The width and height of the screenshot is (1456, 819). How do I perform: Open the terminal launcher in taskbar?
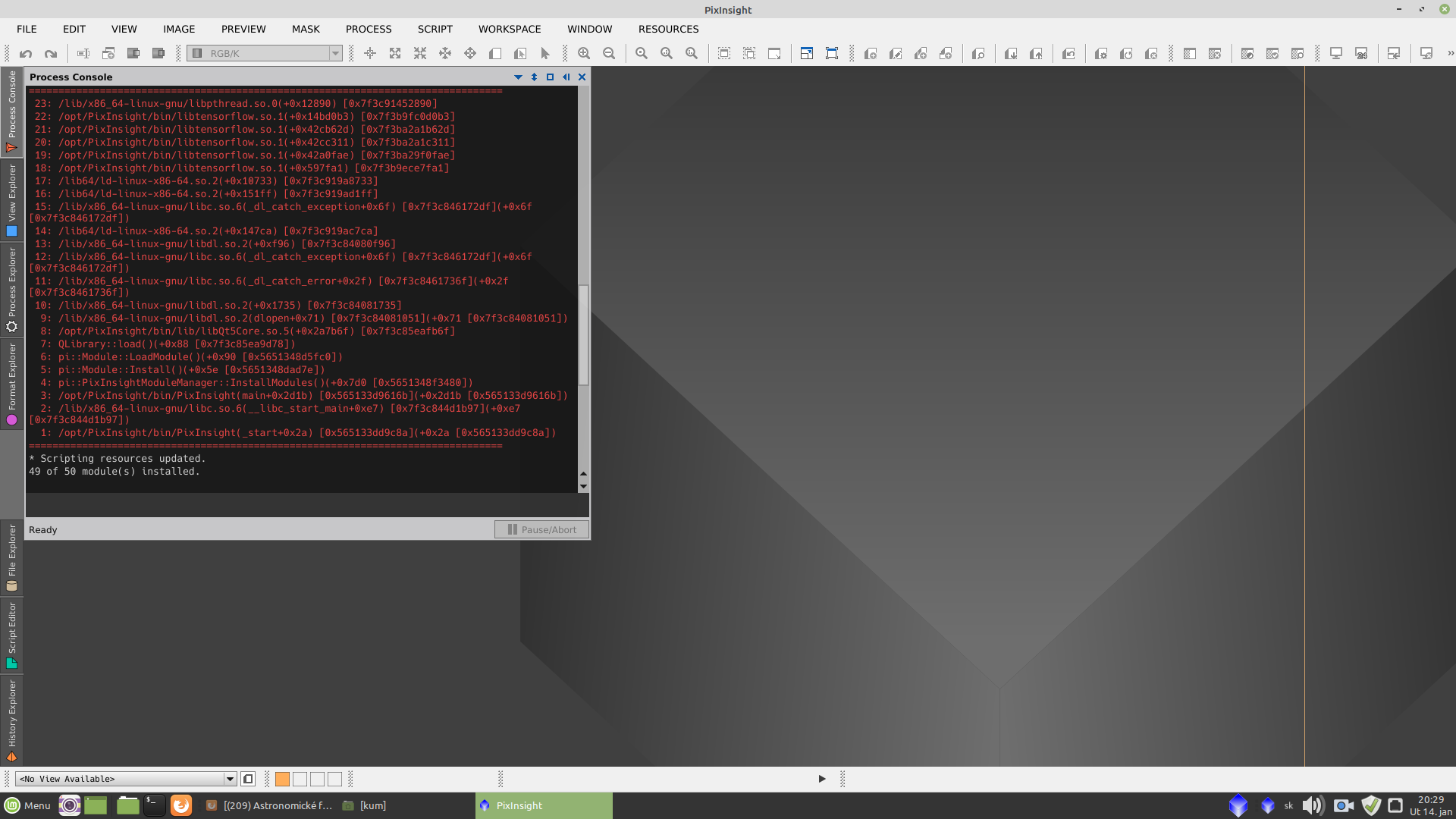point(155,805)
